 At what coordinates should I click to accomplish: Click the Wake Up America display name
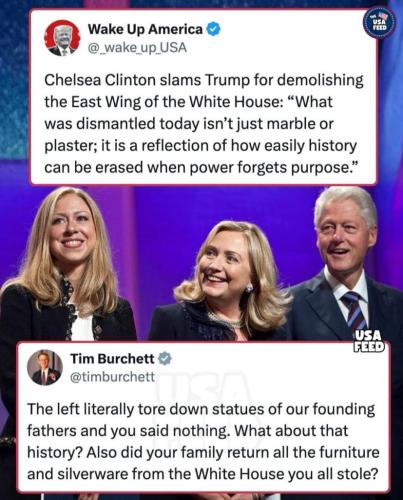click(x=145, y=29)
